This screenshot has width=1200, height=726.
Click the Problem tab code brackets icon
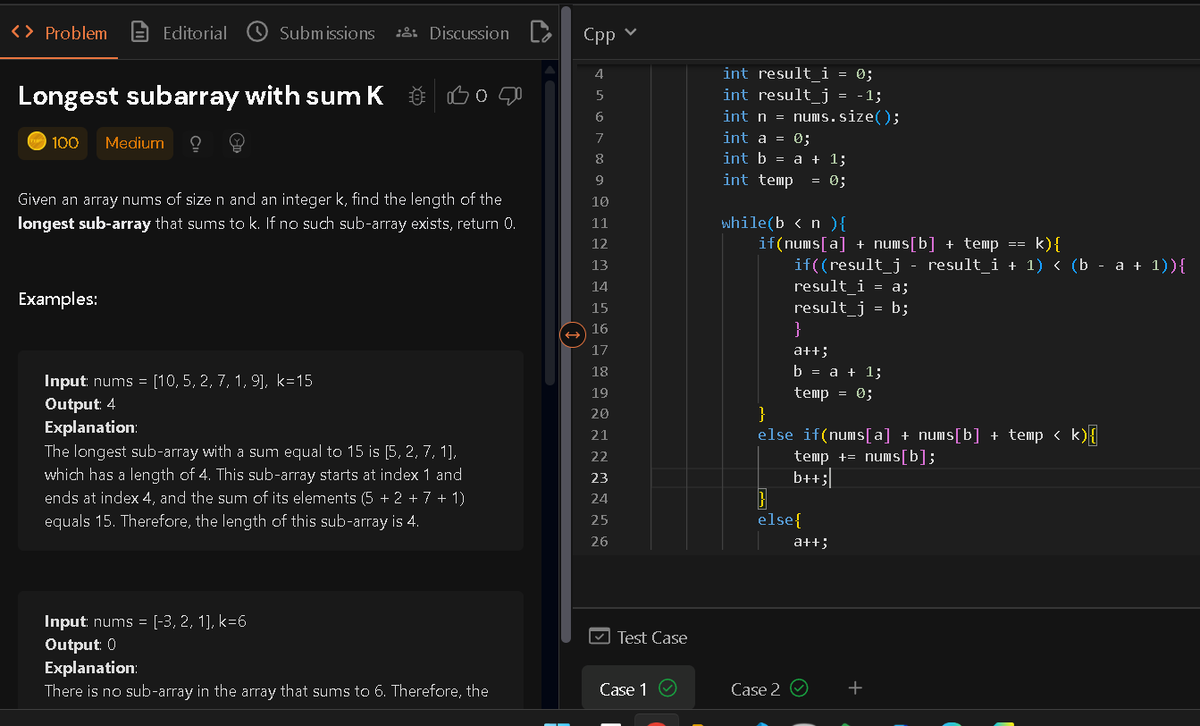(x=23, y=33)
